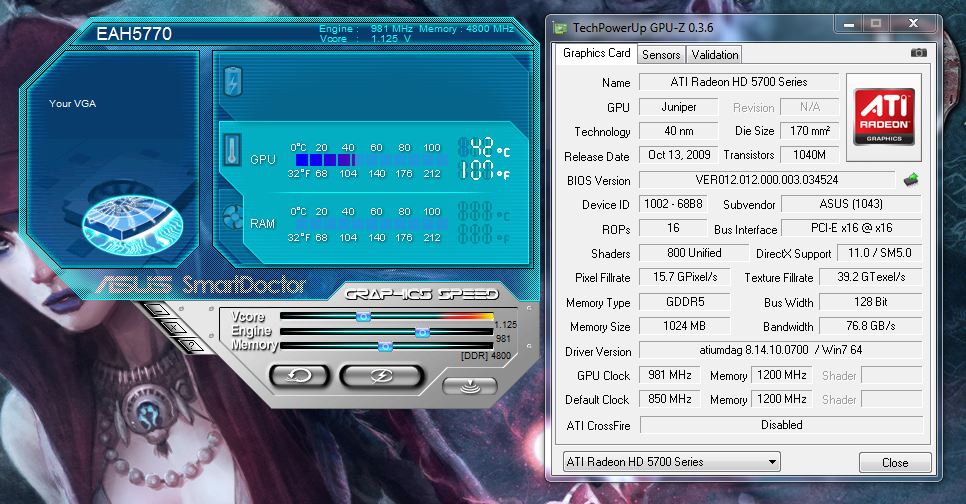Click the GPU-Z title bar icon
This screenshot has width=966, height=504.
(560, 28)
